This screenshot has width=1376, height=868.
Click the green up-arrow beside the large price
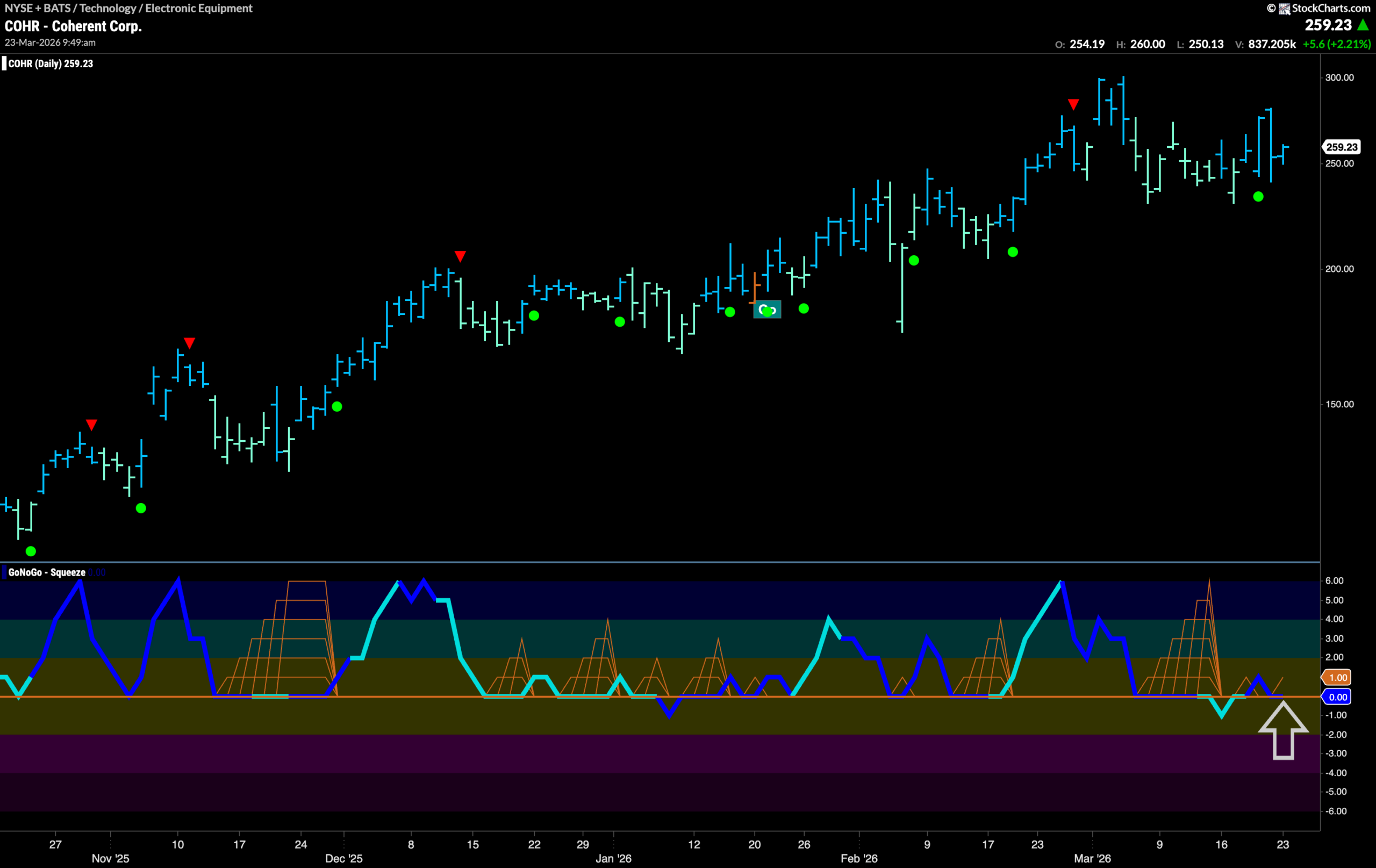[x=1362, y=25]
